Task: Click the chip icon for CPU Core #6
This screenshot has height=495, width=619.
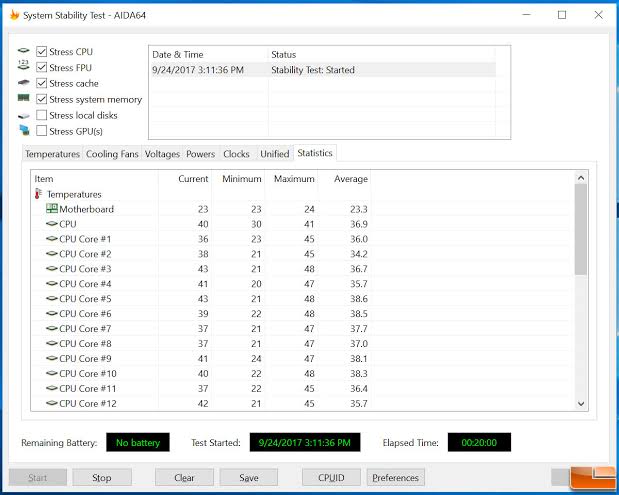Action: (52, 313)
